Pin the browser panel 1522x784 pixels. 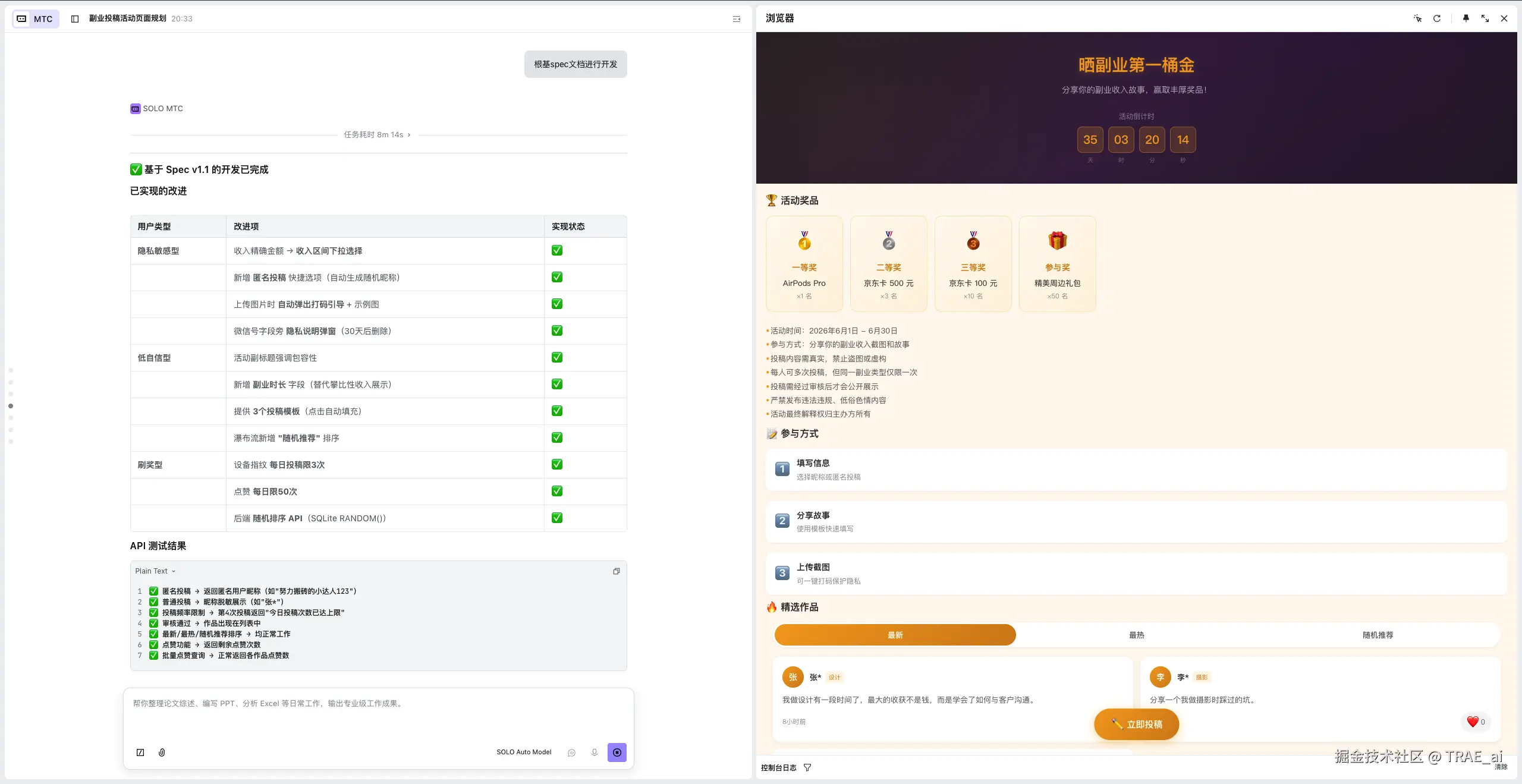[1466, 18]
